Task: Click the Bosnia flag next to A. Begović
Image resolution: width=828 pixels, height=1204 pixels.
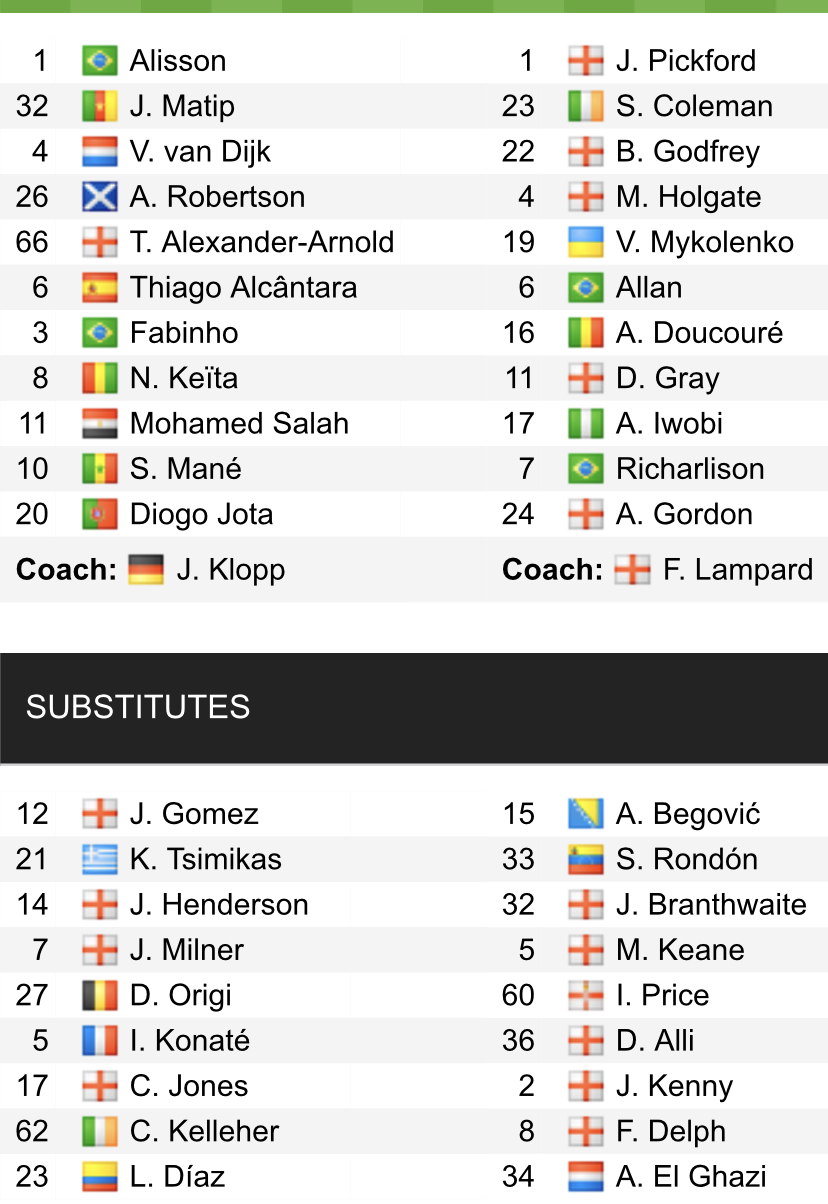Action: tap(585, 814)
